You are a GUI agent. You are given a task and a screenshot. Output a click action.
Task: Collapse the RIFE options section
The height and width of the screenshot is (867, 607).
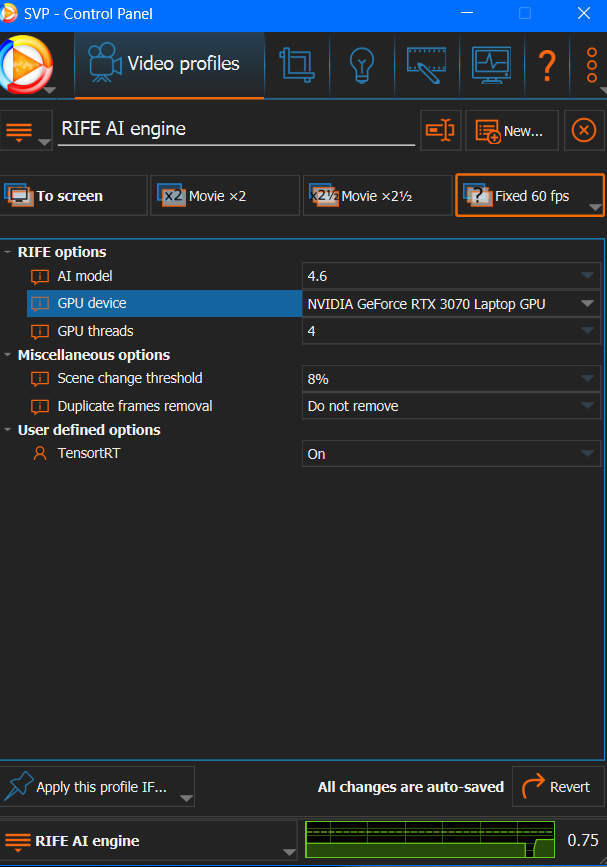coord(8,252)
